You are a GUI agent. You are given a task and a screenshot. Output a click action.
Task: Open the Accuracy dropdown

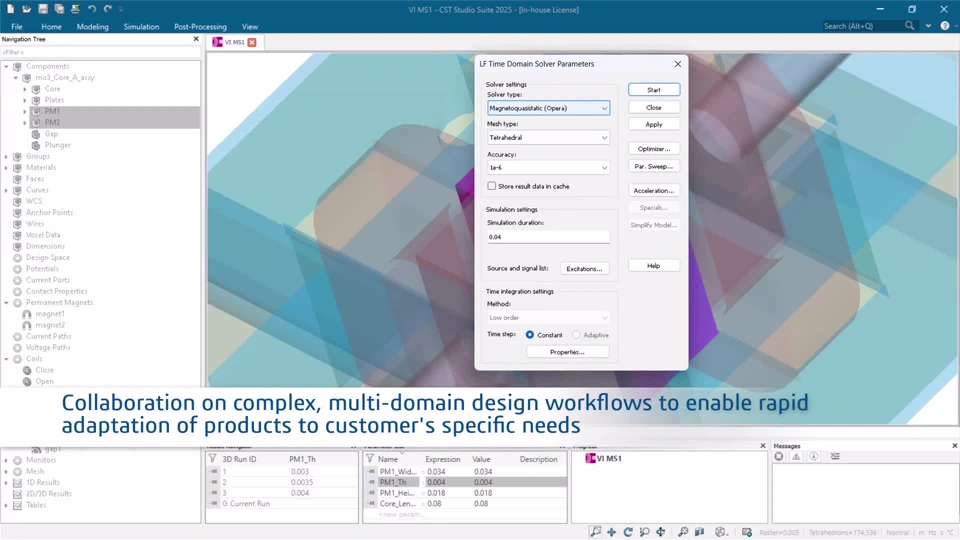coord(549,167)
